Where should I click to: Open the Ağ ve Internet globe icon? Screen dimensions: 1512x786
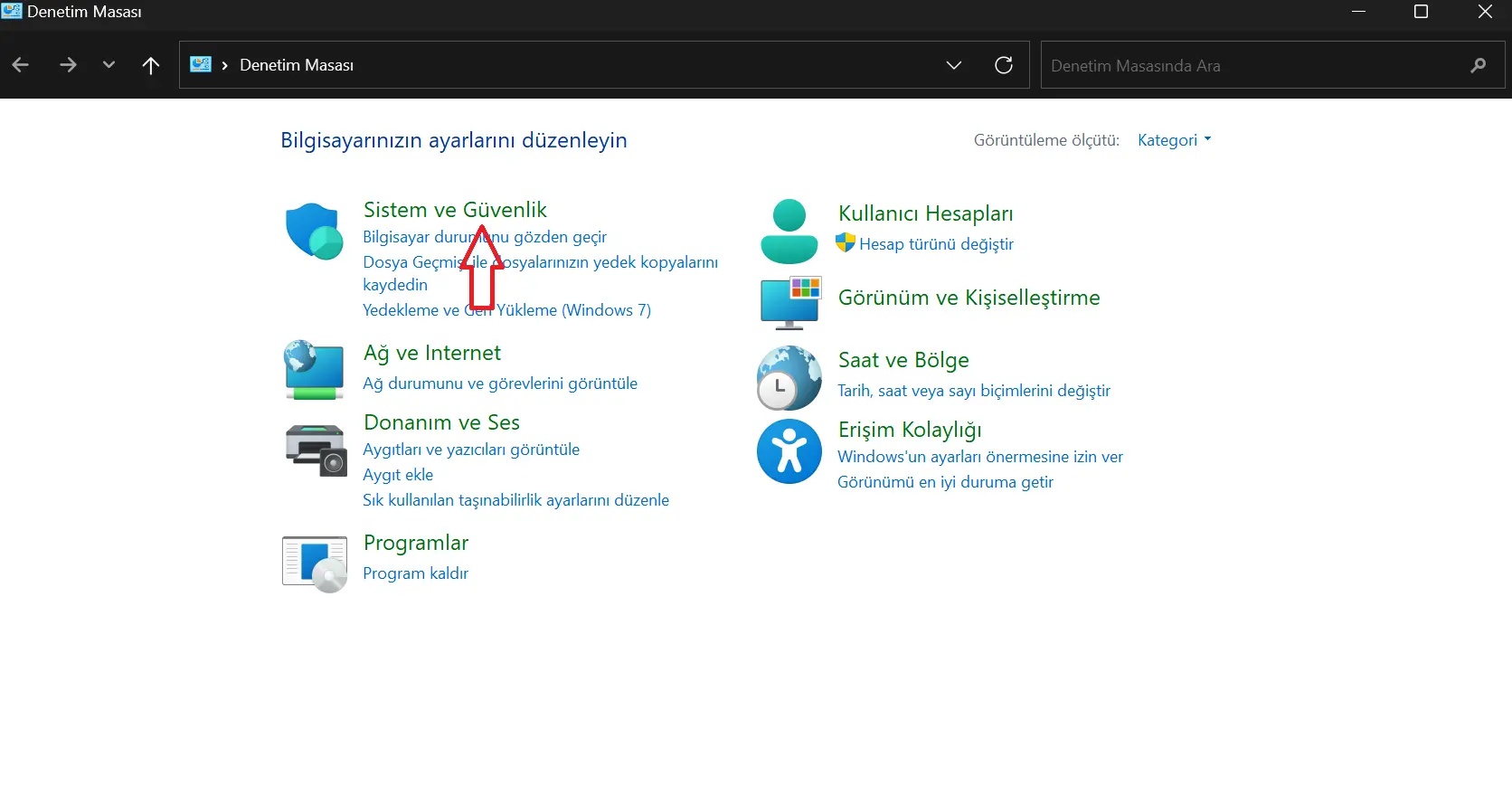[x=314, y=369]
